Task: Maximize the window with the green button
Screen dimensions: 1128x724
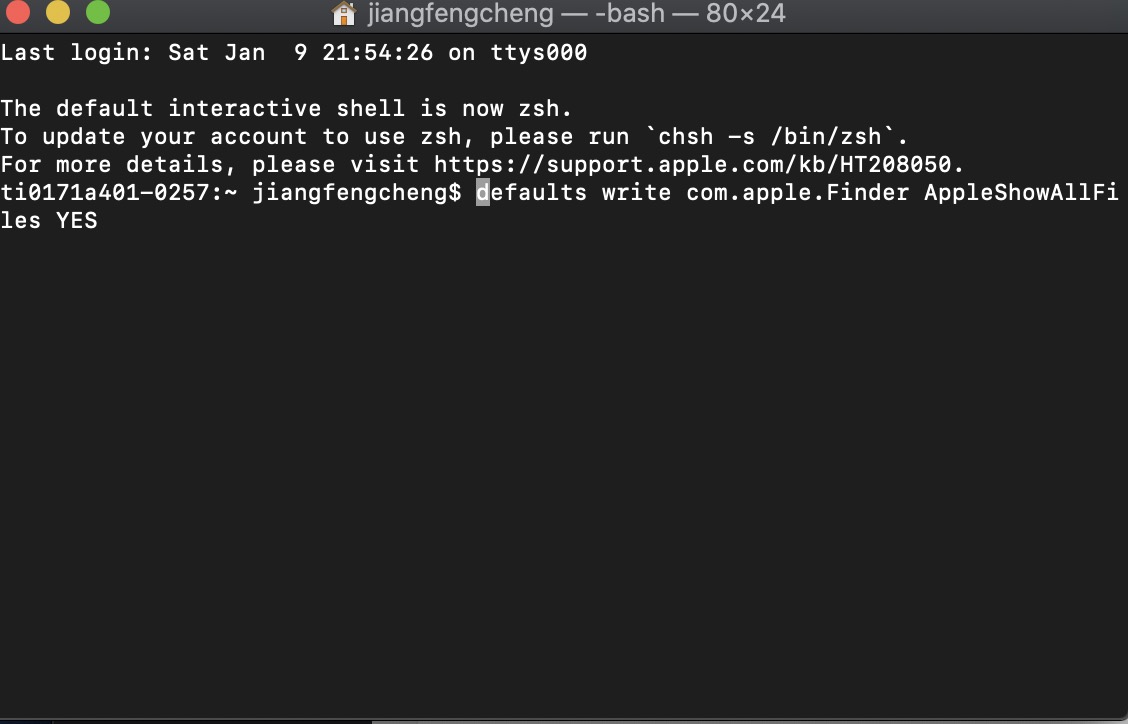Action: (x=98, y=12)
